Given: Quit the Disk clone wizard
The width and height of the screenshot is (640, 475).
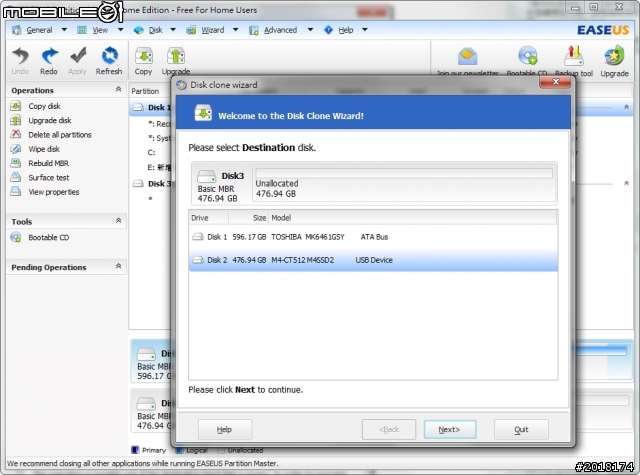Looking at the screenshot, I should click(521, 429).
